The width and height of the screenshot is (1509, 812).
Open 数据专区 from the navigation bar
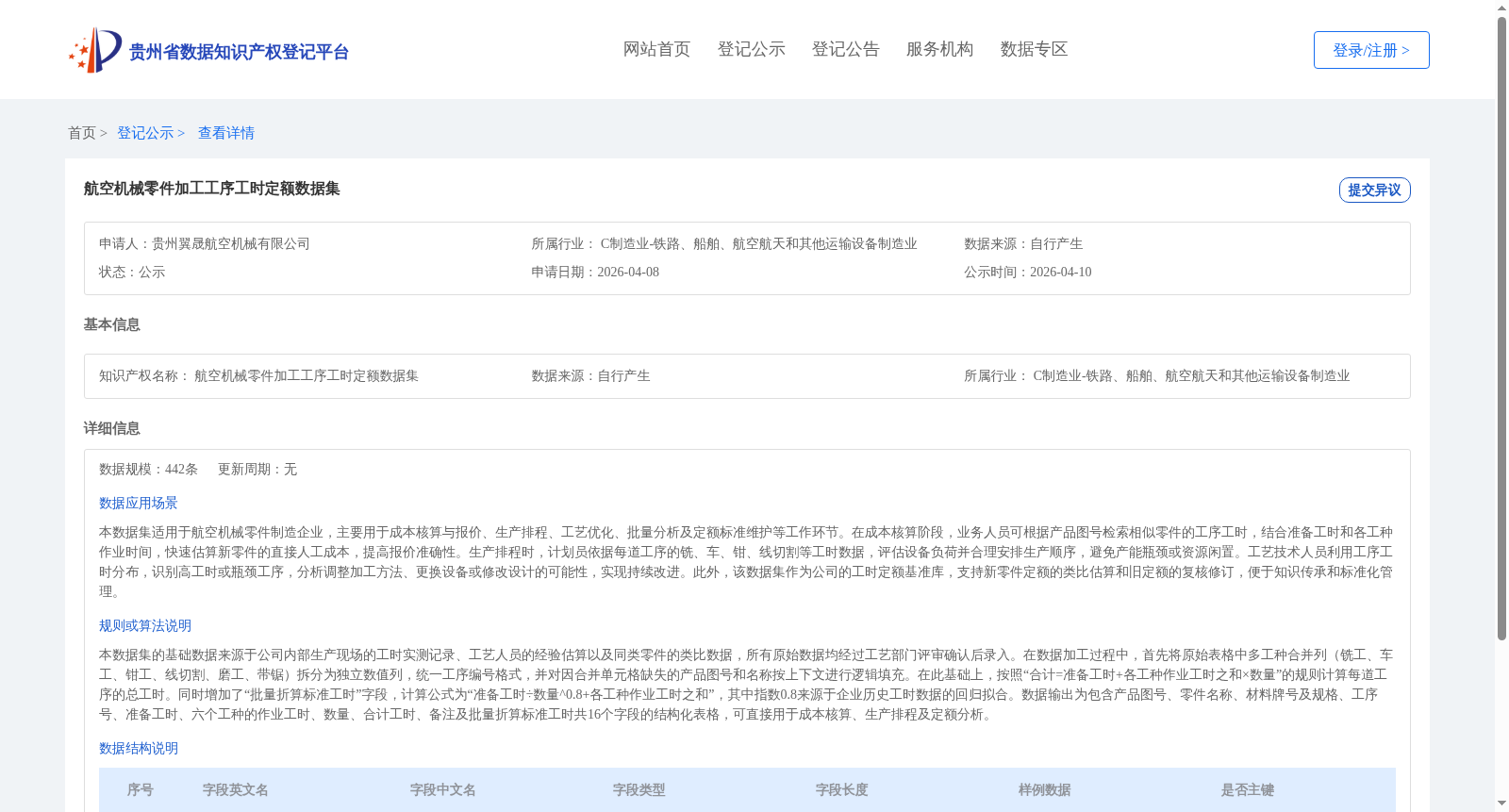point(1034,49)
